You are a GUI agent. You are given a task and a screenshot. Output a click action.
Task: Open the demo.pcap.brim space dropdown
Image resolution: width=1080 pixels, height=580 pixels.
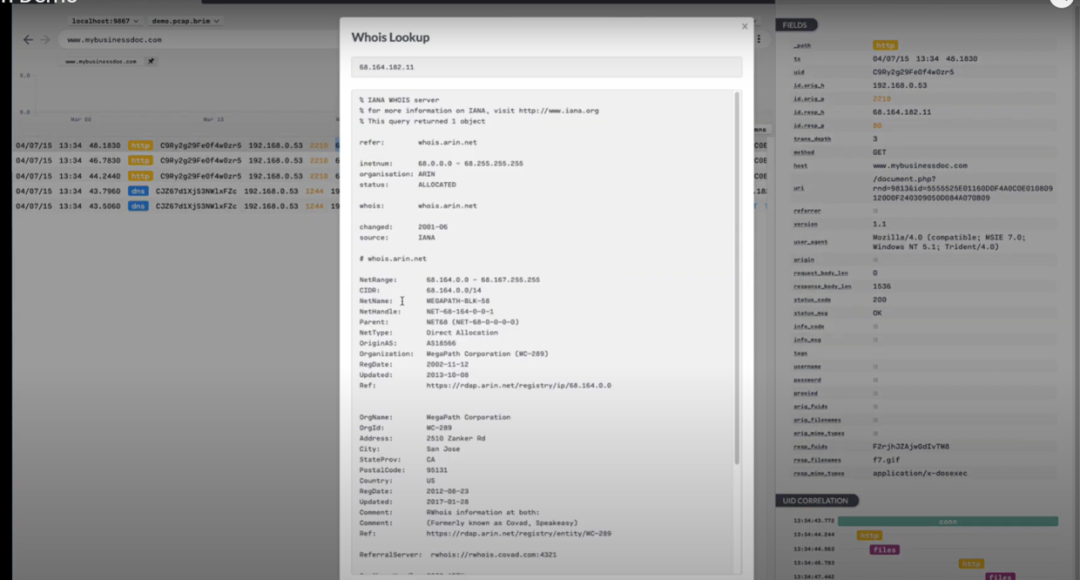pyautogui.click(x=185, y=21)
